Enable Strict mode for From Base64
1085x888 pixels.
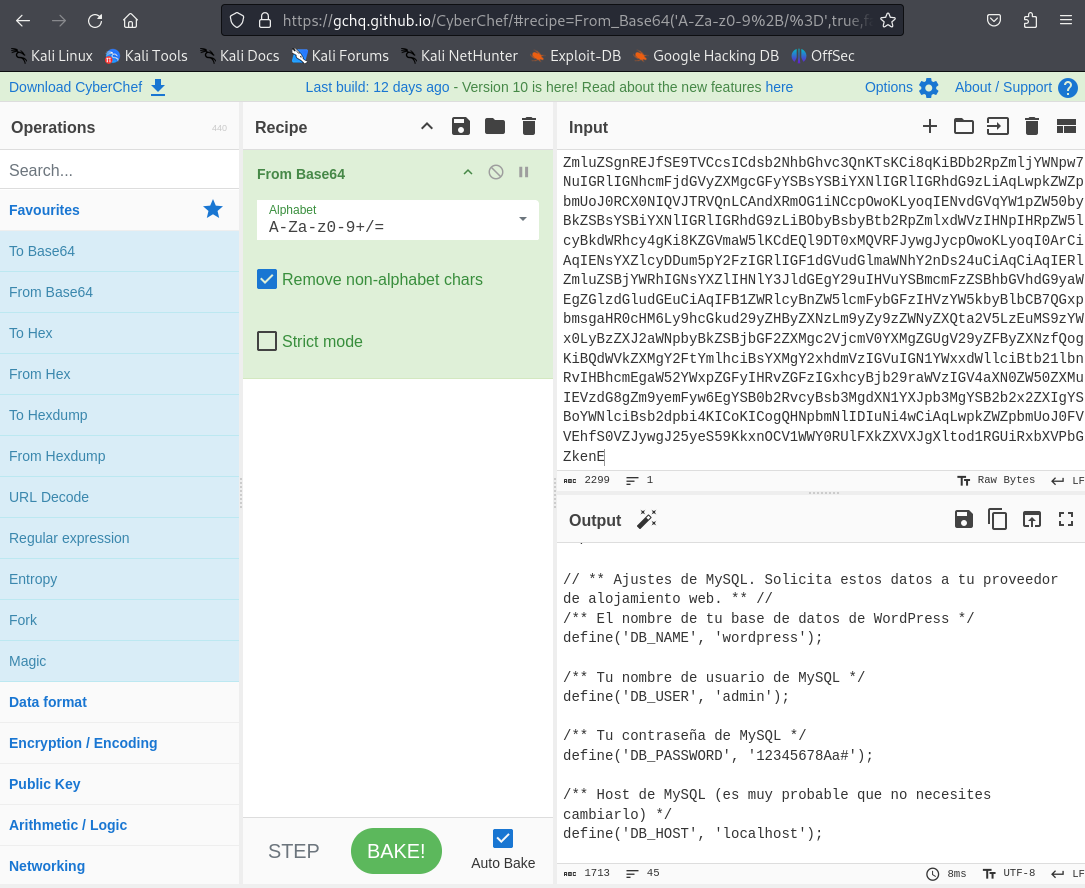tap(266, 341)
